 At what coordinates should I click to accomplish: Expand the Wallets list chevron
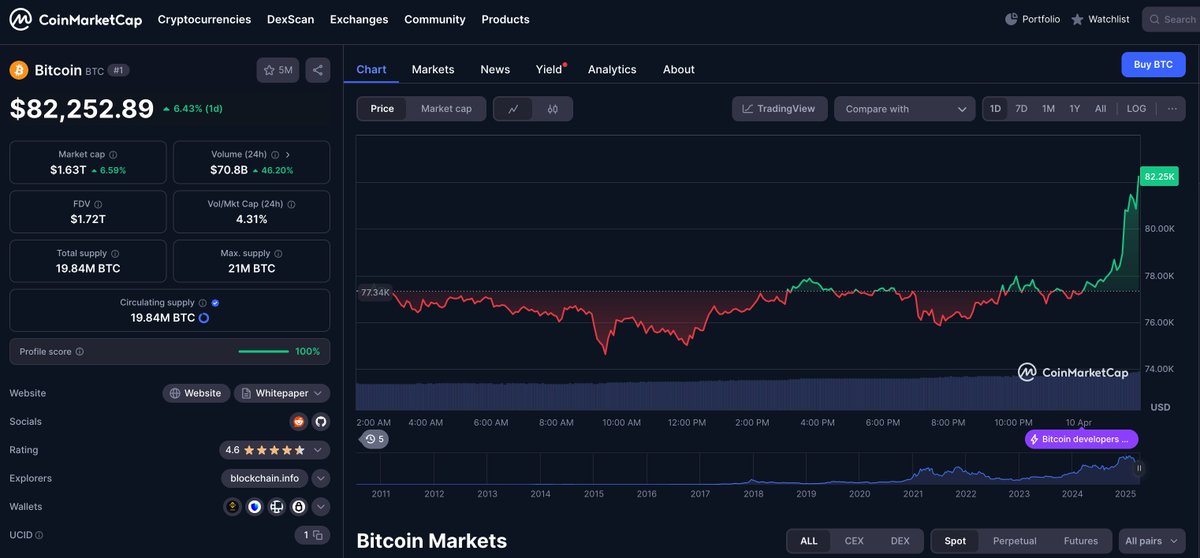(320, 507)
